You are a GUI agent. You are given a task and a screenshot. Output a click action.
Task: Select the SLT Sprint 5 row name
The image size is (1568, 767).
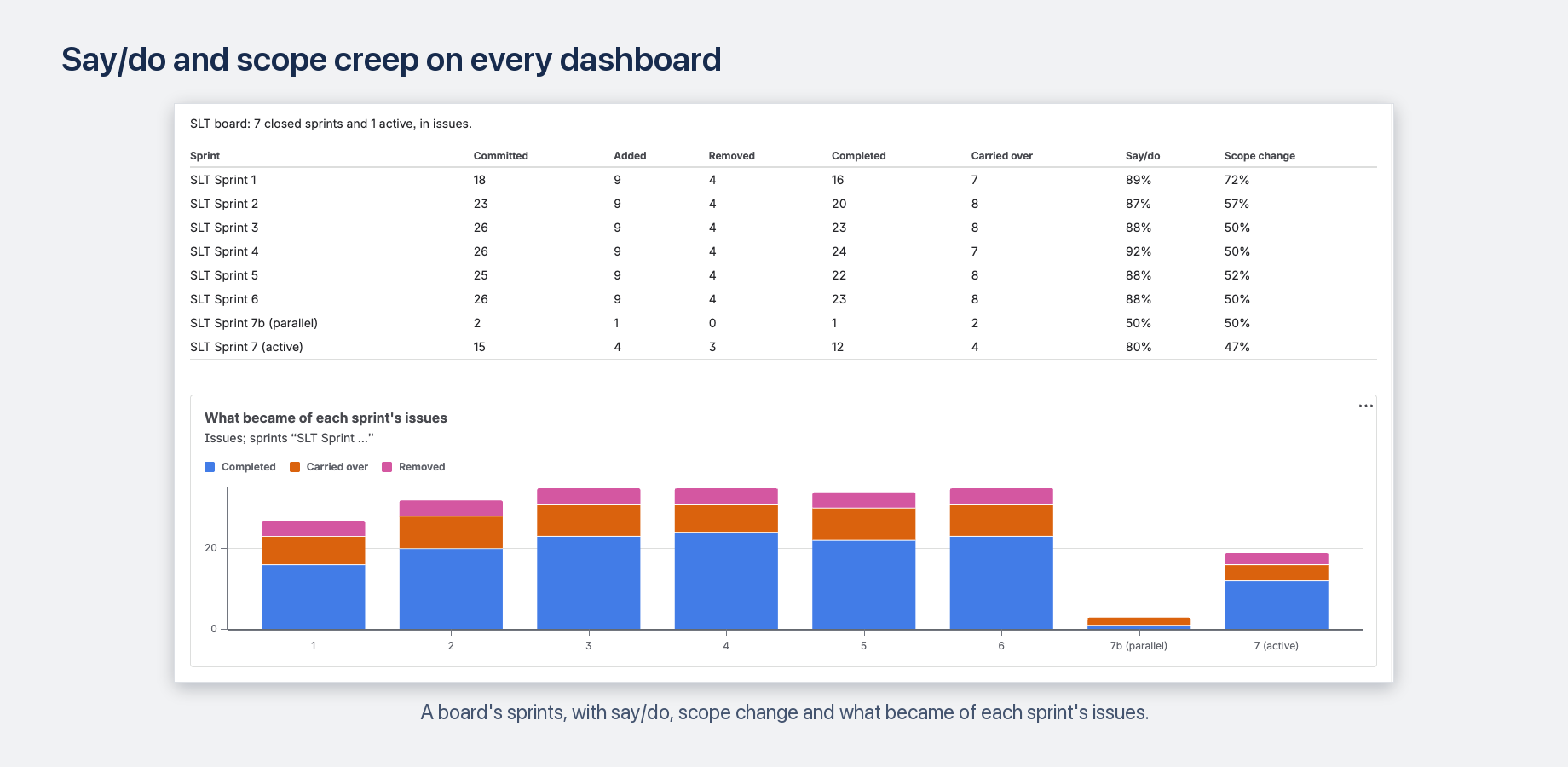[224, 275]
